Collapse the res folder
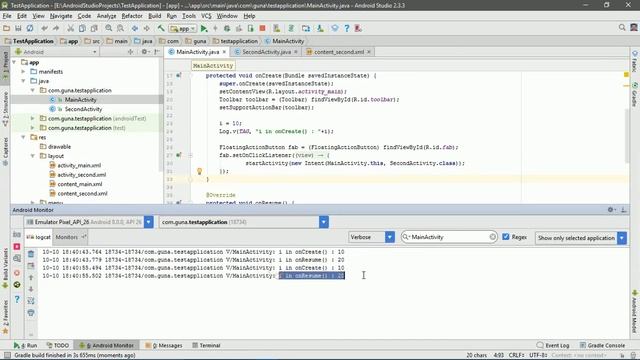 [23, 137]
